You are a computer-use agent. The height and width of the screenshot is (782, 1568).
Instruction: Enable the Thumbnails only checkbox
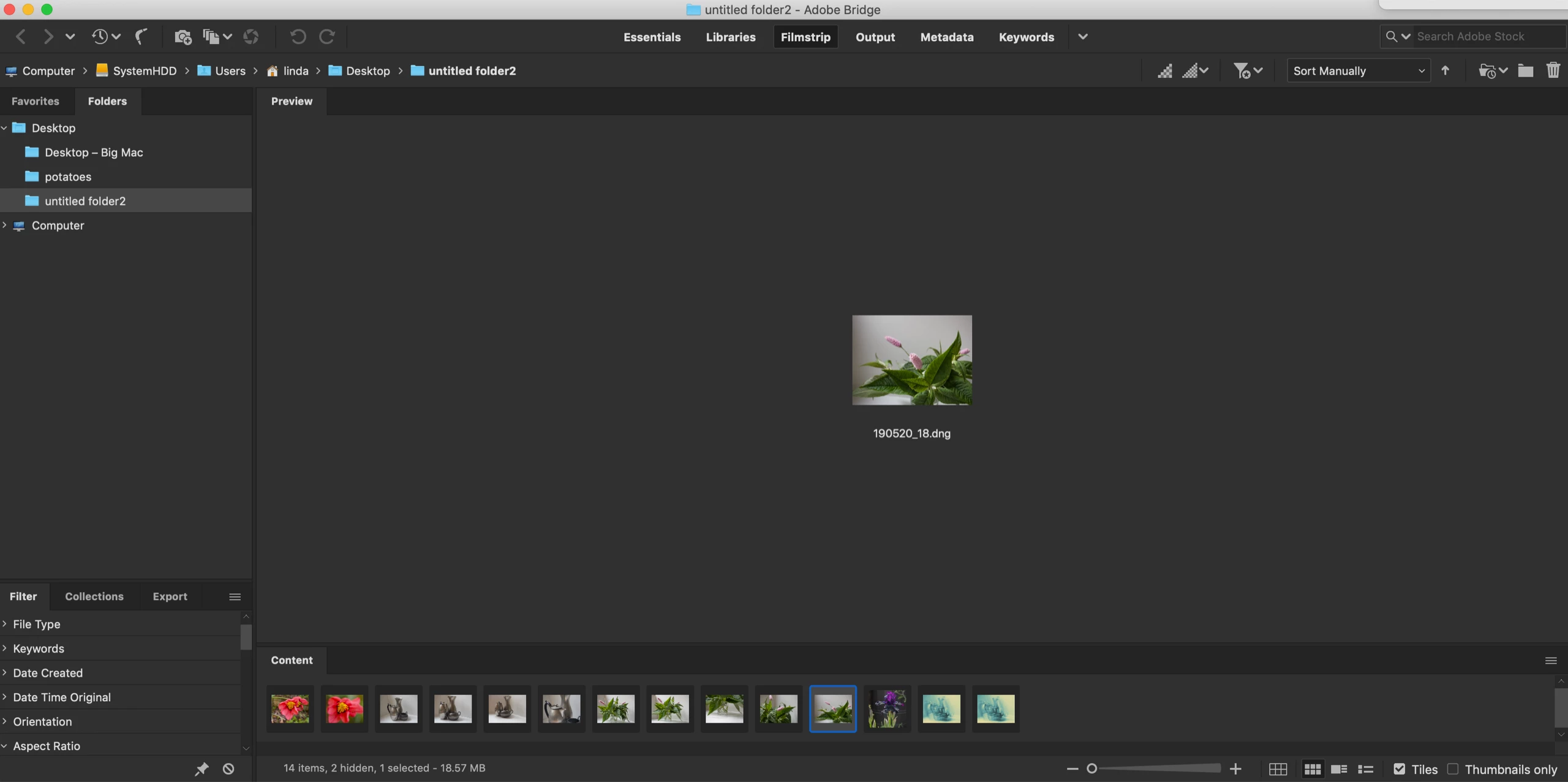(1453, 769)
